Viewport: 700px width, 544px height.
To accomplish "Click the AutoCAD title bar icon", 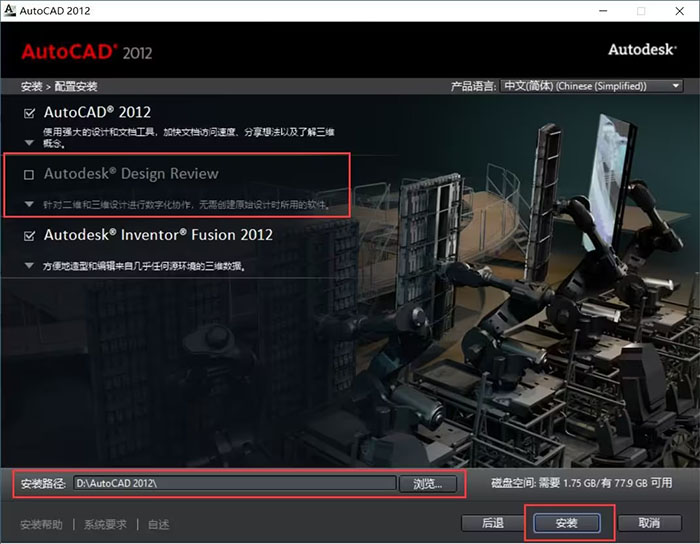I will click(x=9, y=10).
